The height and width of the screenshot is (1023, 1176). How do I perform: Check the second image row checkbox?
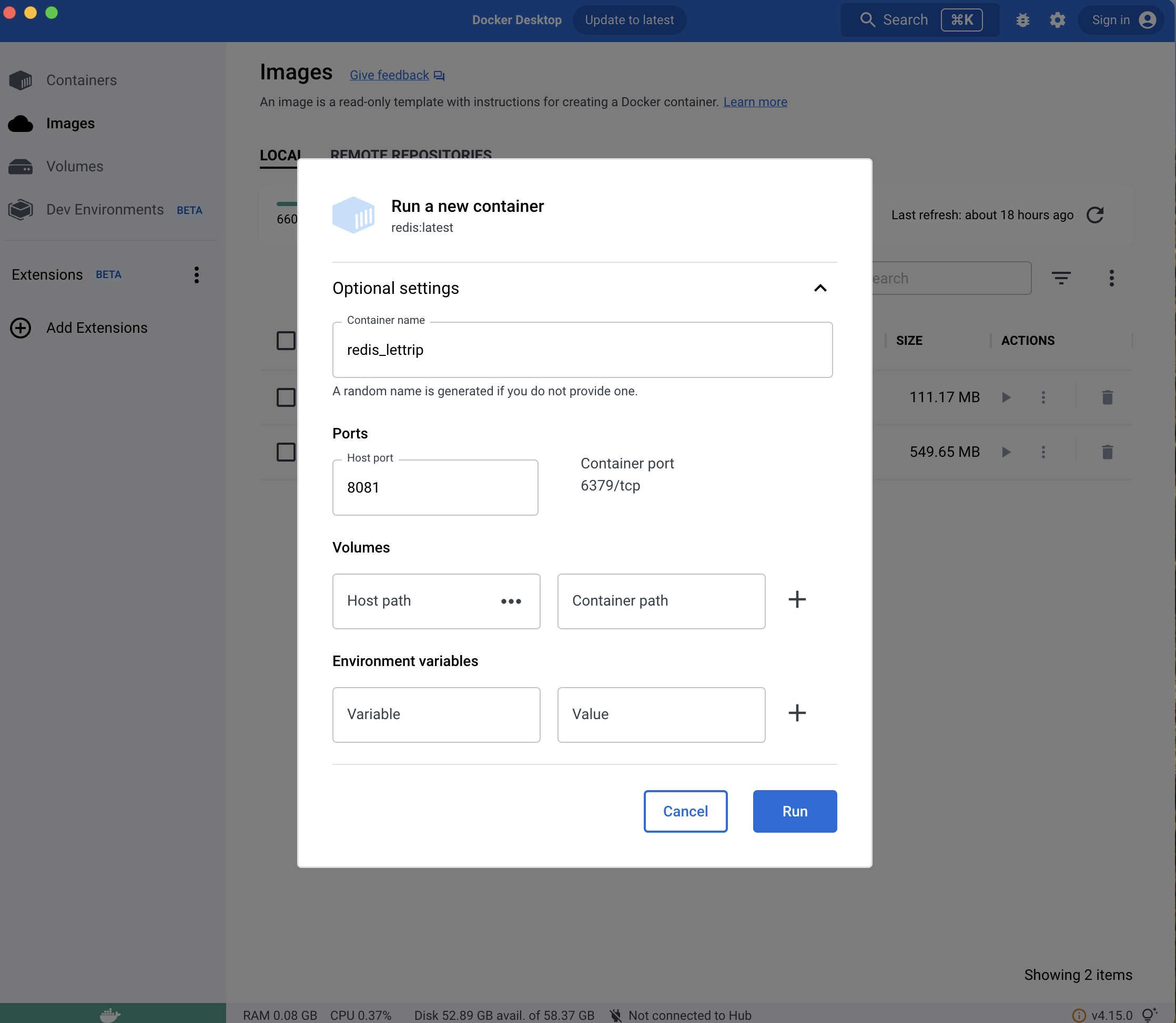pos(286,452)
